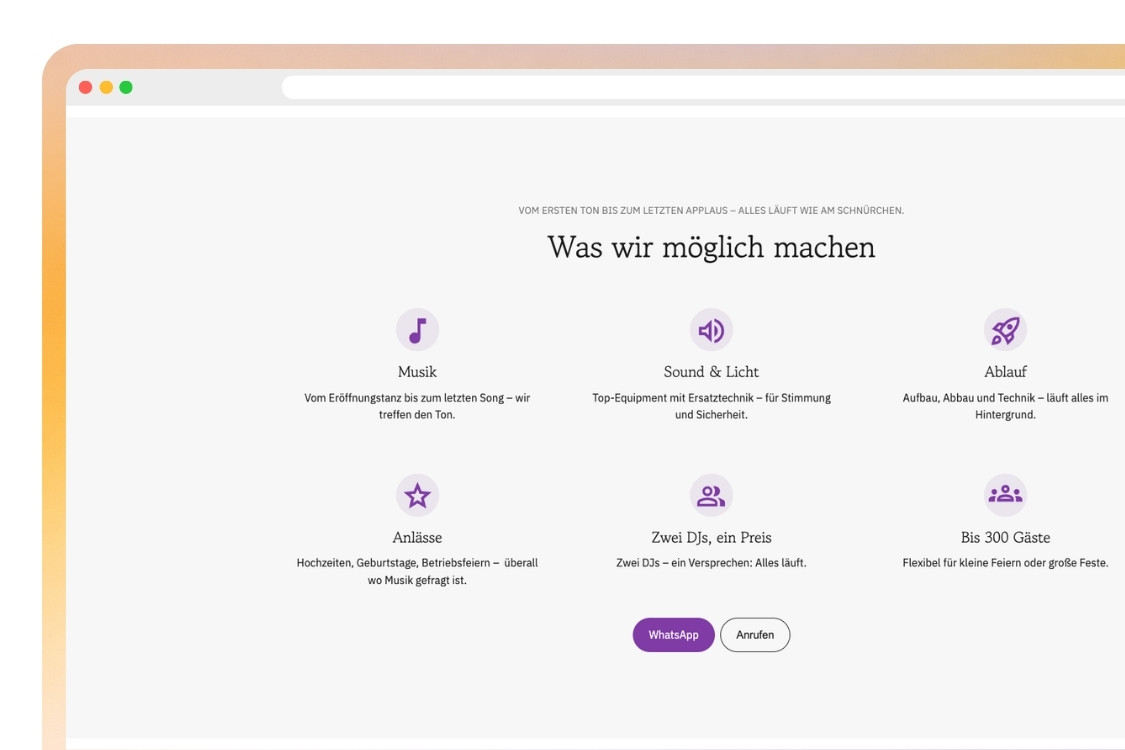The height and width of the screenshot is (750, 1125).
Task: Click the Anrufen button
Action: 757,634
